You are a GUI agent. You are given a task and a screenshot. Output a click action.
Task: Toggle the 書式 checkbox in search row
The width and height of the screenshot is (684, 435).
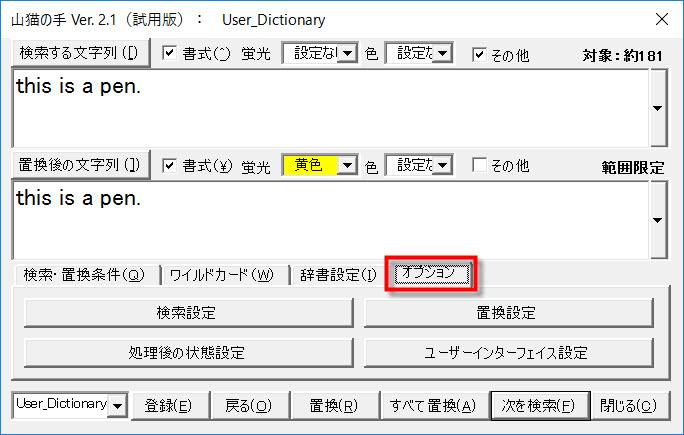click(x=169, y=53)
